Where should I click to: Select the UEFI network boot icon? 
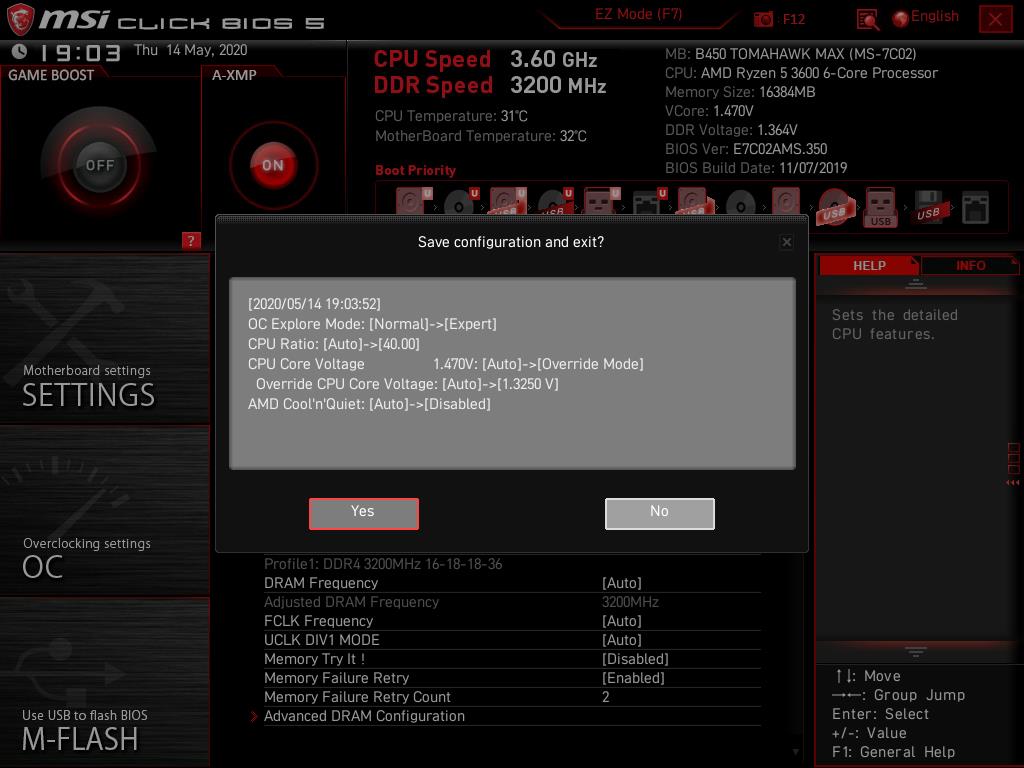click(649, 202)
